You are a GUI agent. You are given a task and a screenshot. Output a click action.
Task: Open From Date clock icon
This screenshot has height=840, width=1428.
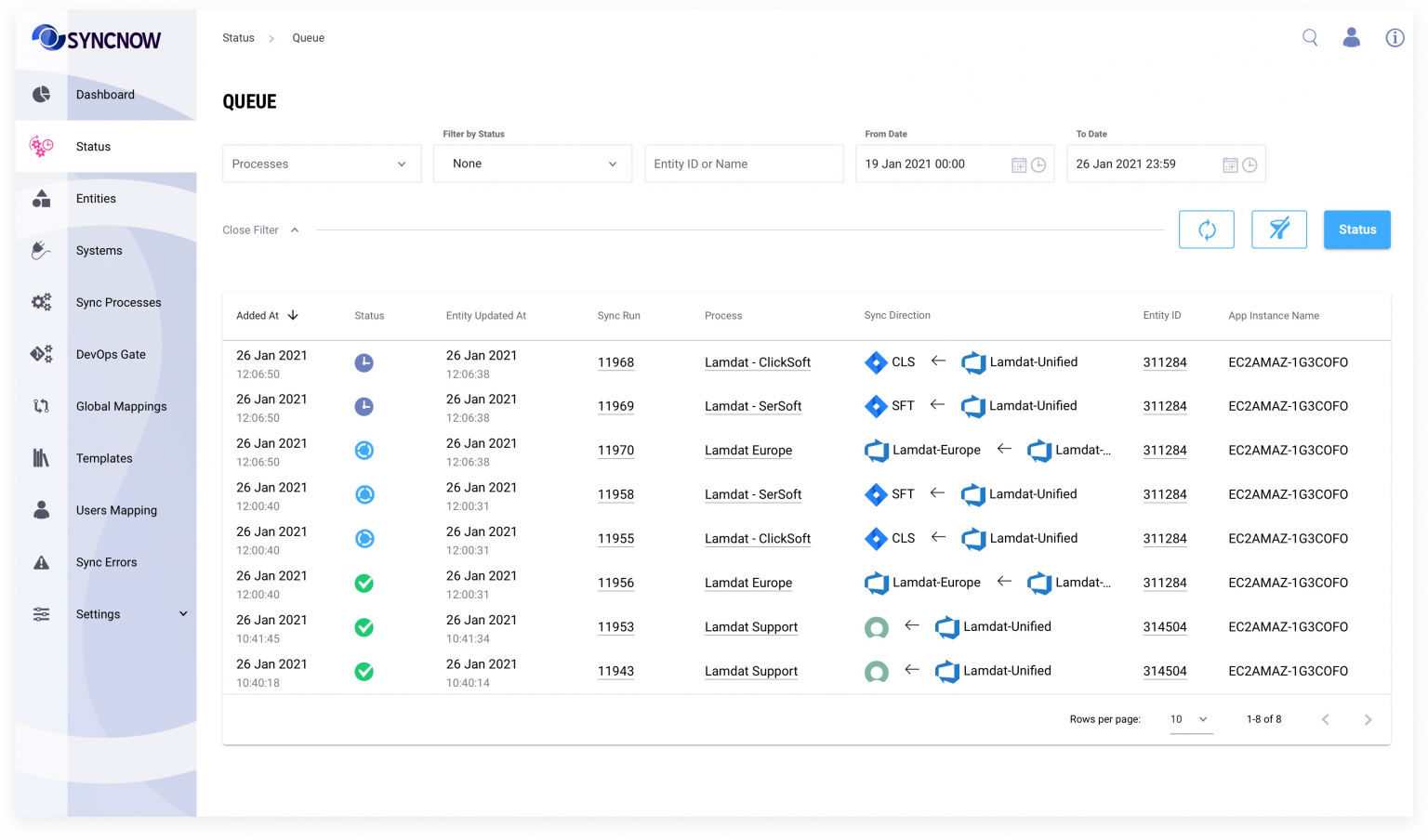click(1038, 164)
